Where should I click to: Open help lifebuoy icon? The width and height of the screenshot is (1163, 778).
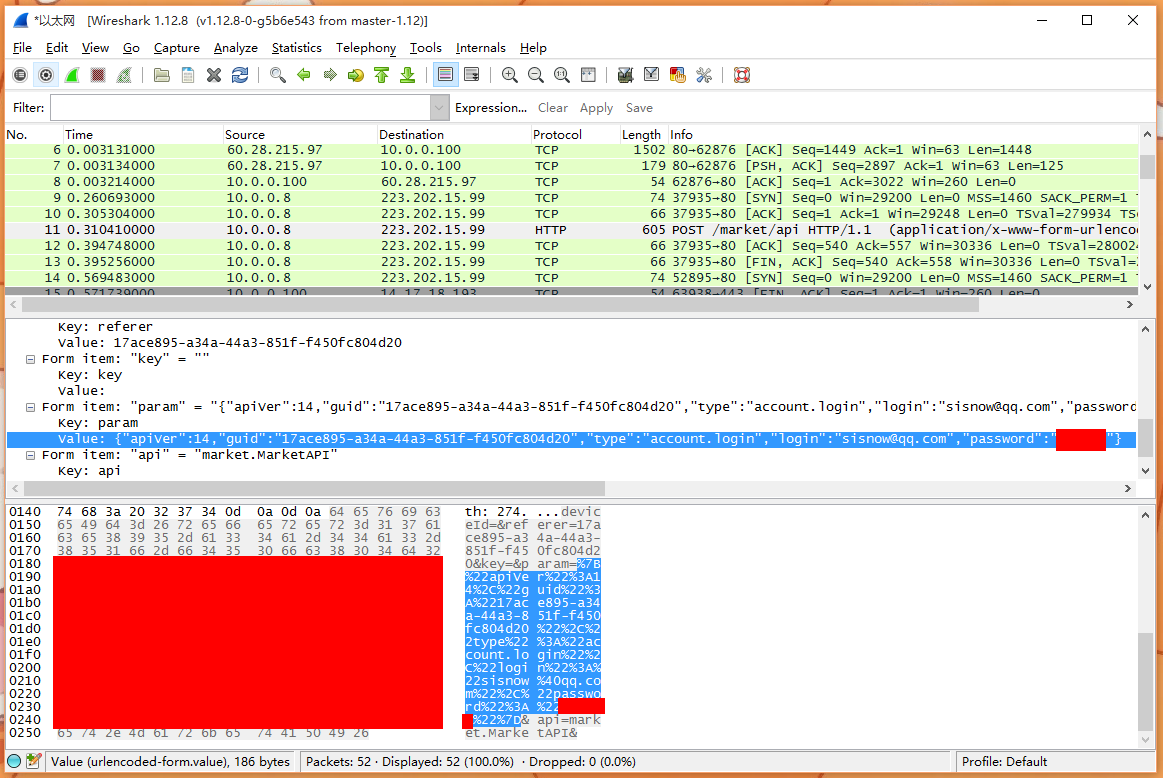coord(742,75)
